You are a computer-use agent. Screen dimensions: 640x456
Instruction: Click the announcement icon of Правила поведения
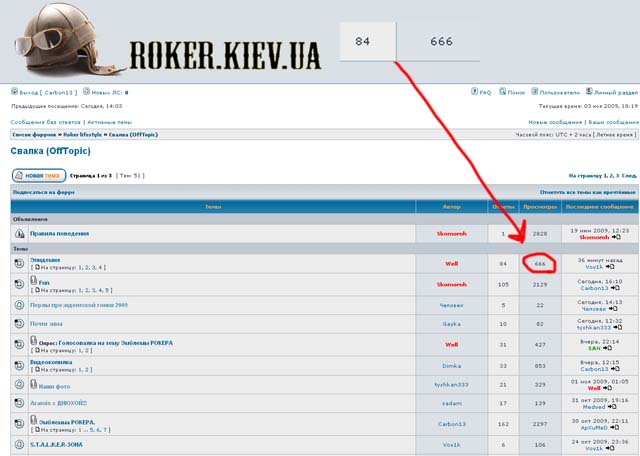[x=19, y=234]
